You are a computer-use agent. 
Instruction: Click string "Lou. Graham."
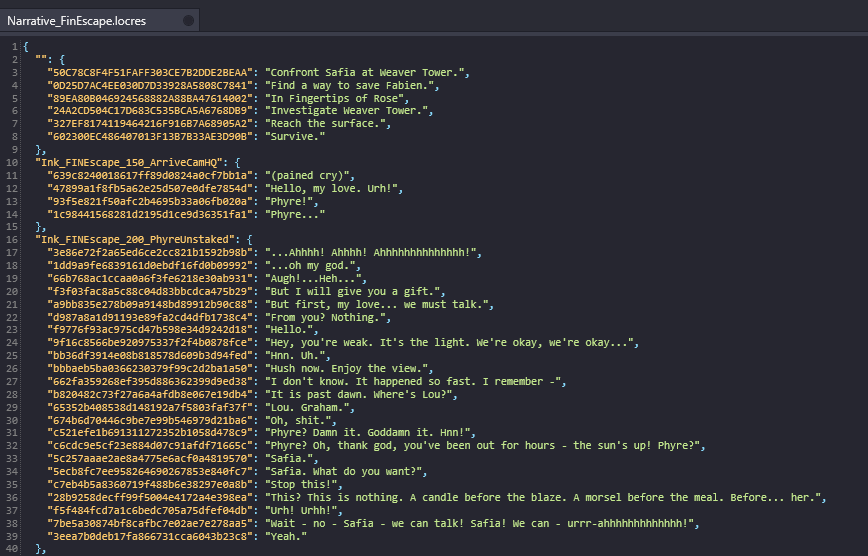click(x=307, y=407)
